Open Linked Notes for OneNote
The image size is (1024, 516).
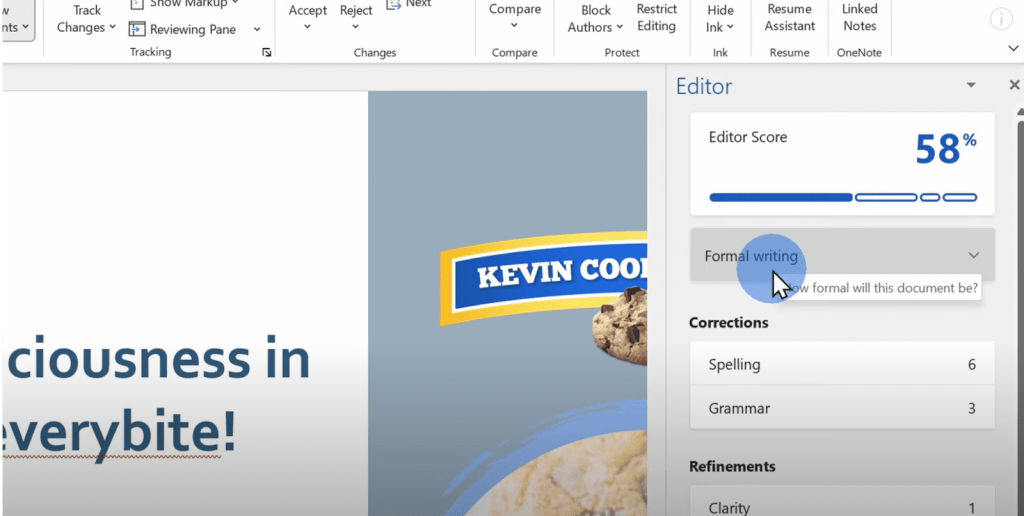click(859, 18)
